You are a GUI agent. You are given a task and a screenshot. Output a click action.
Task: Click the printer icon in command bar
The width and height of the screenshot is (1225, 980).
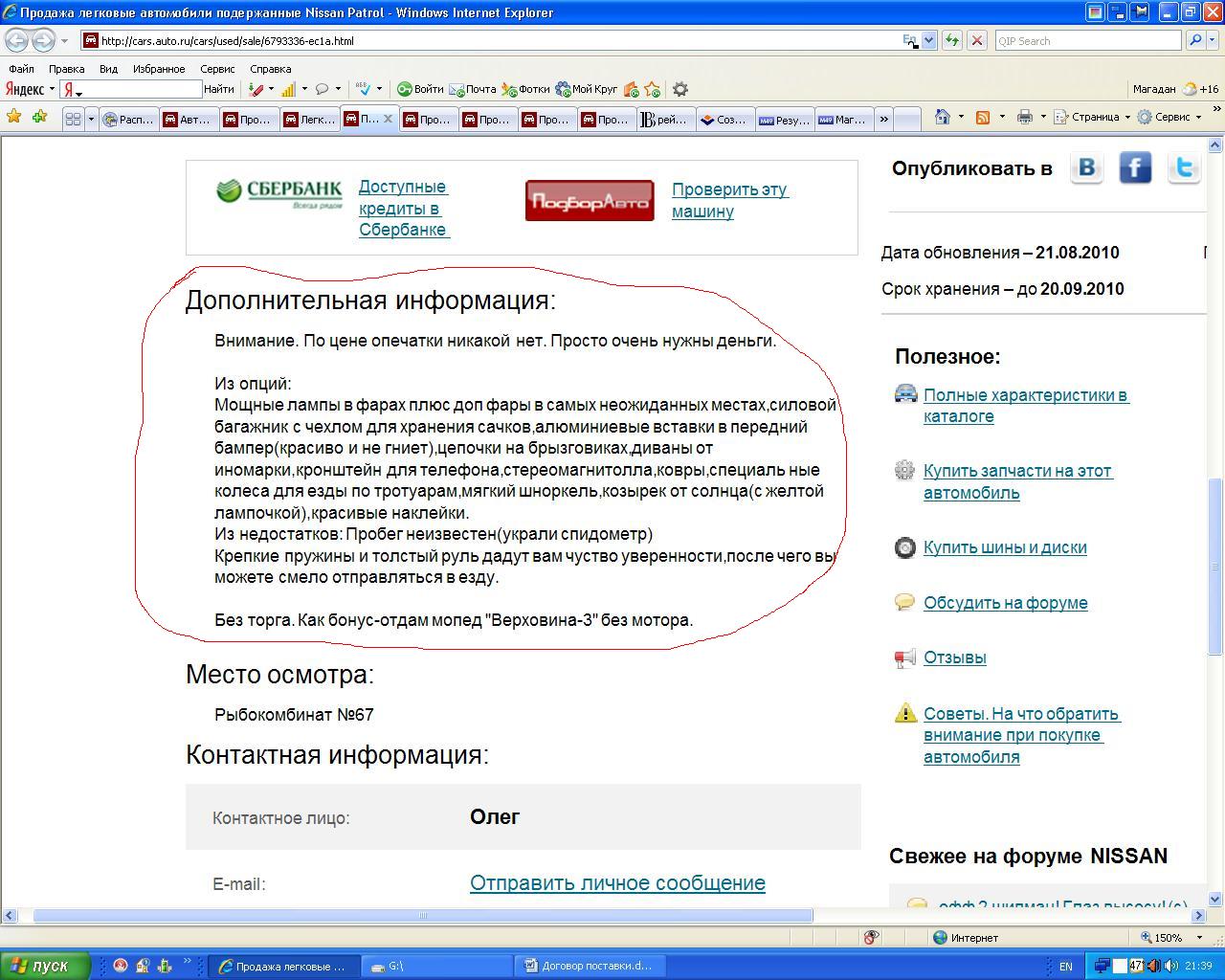[1025, 117]
